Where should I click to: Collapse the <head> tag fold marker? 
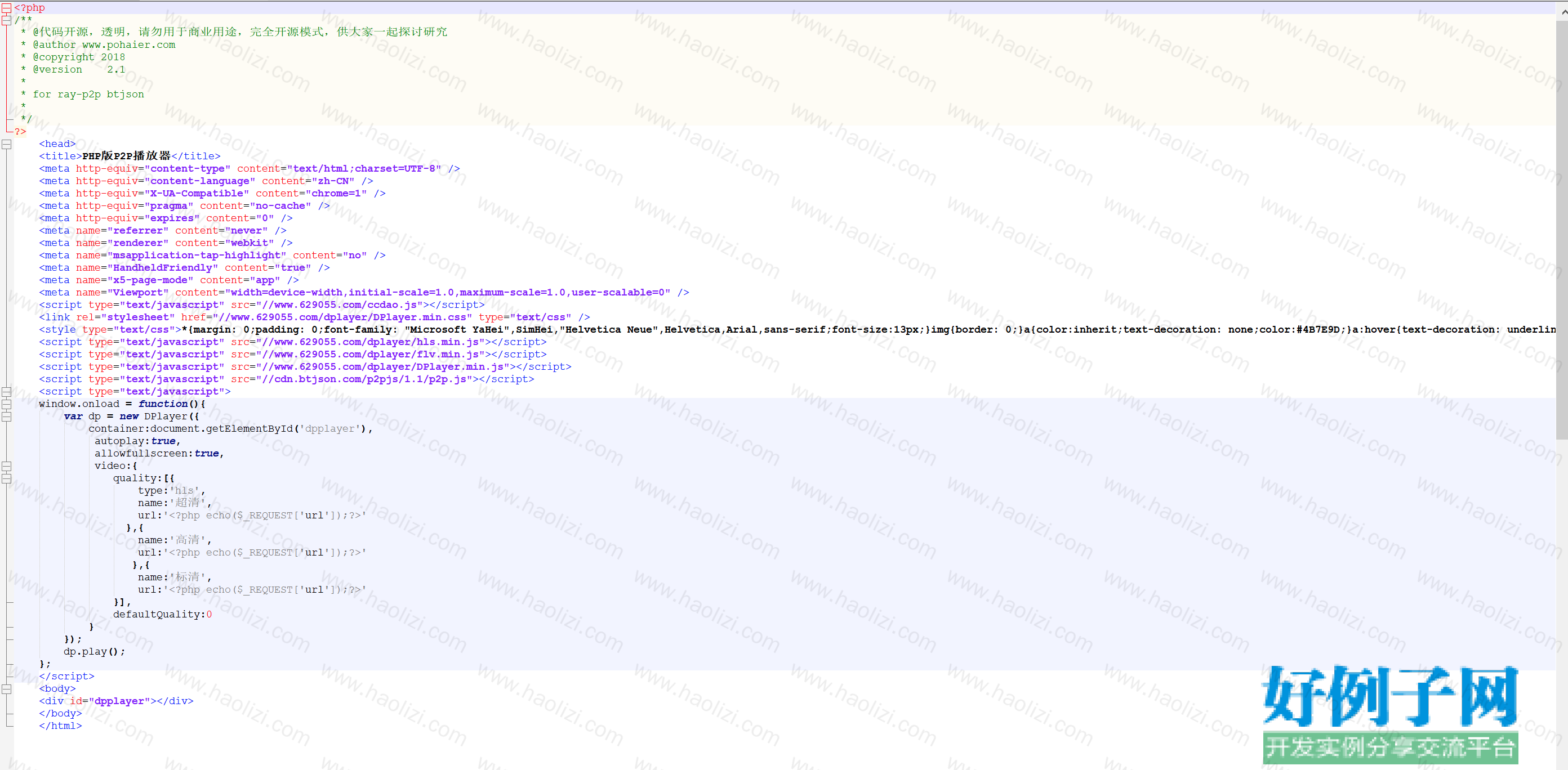pos(7,144)
